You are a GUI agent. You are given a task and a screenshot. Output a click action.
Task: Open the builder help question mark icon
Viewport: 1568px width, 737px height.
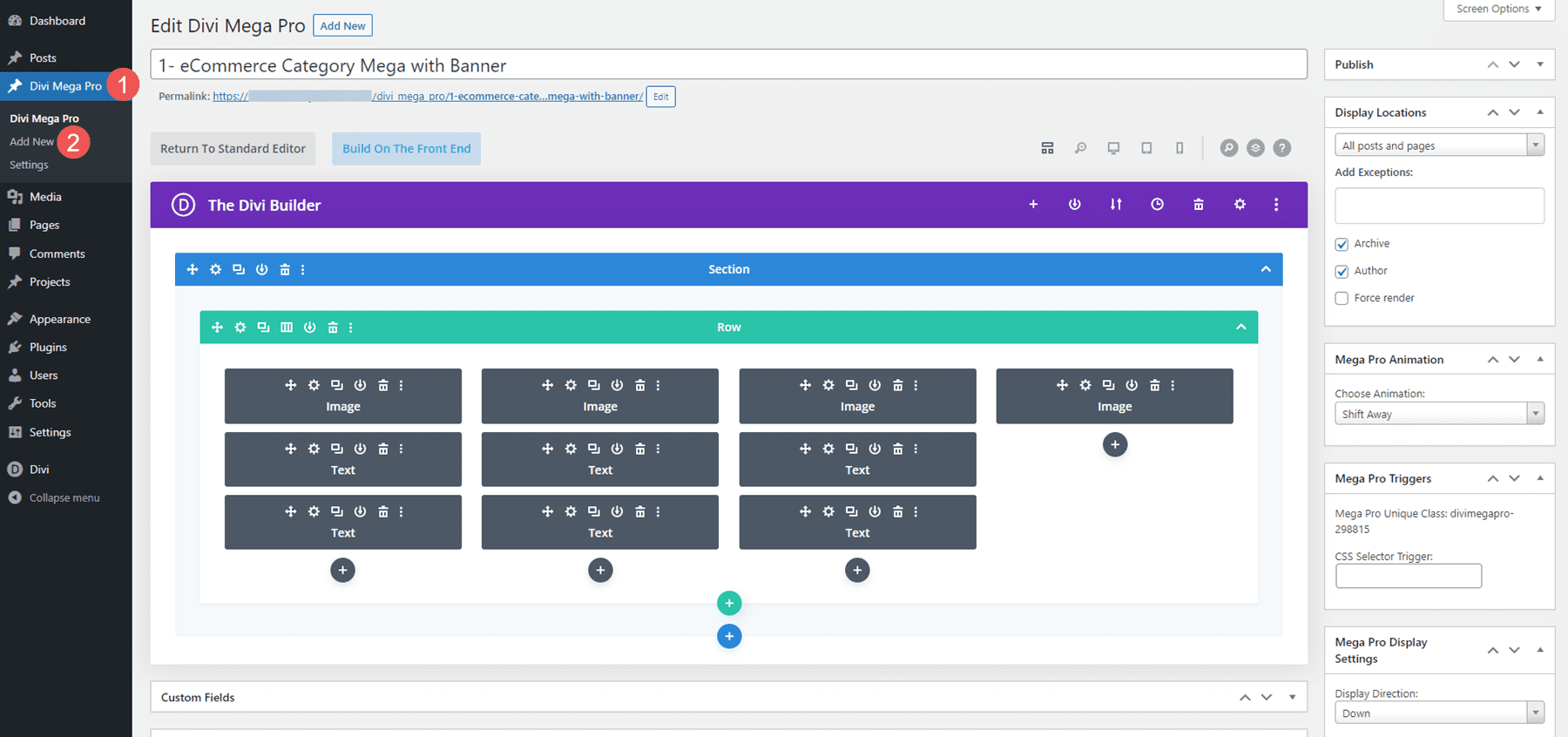1282,148
